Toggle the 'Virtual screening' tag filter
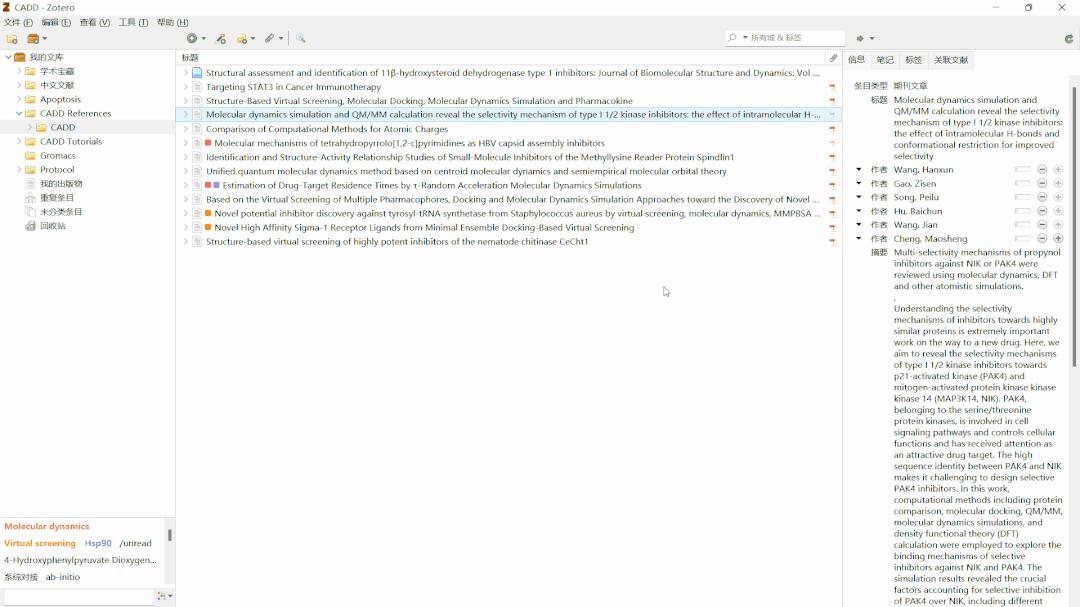Viewport: 1080px width, 607px height. [40, 543]
